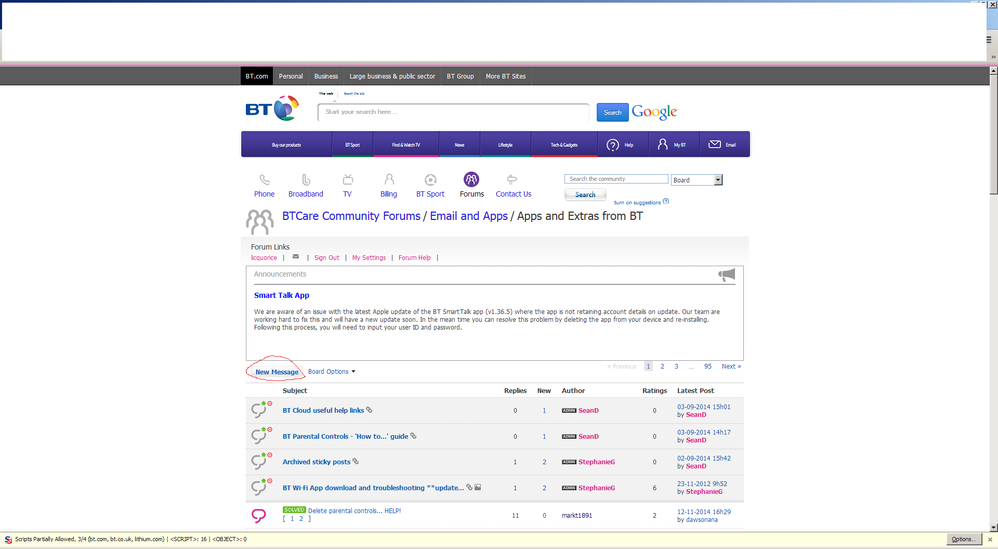The width and height of the screenshot is (998, 549).
Task: Open Delete parental controls... HELP! thread
Action: [355, 511]
